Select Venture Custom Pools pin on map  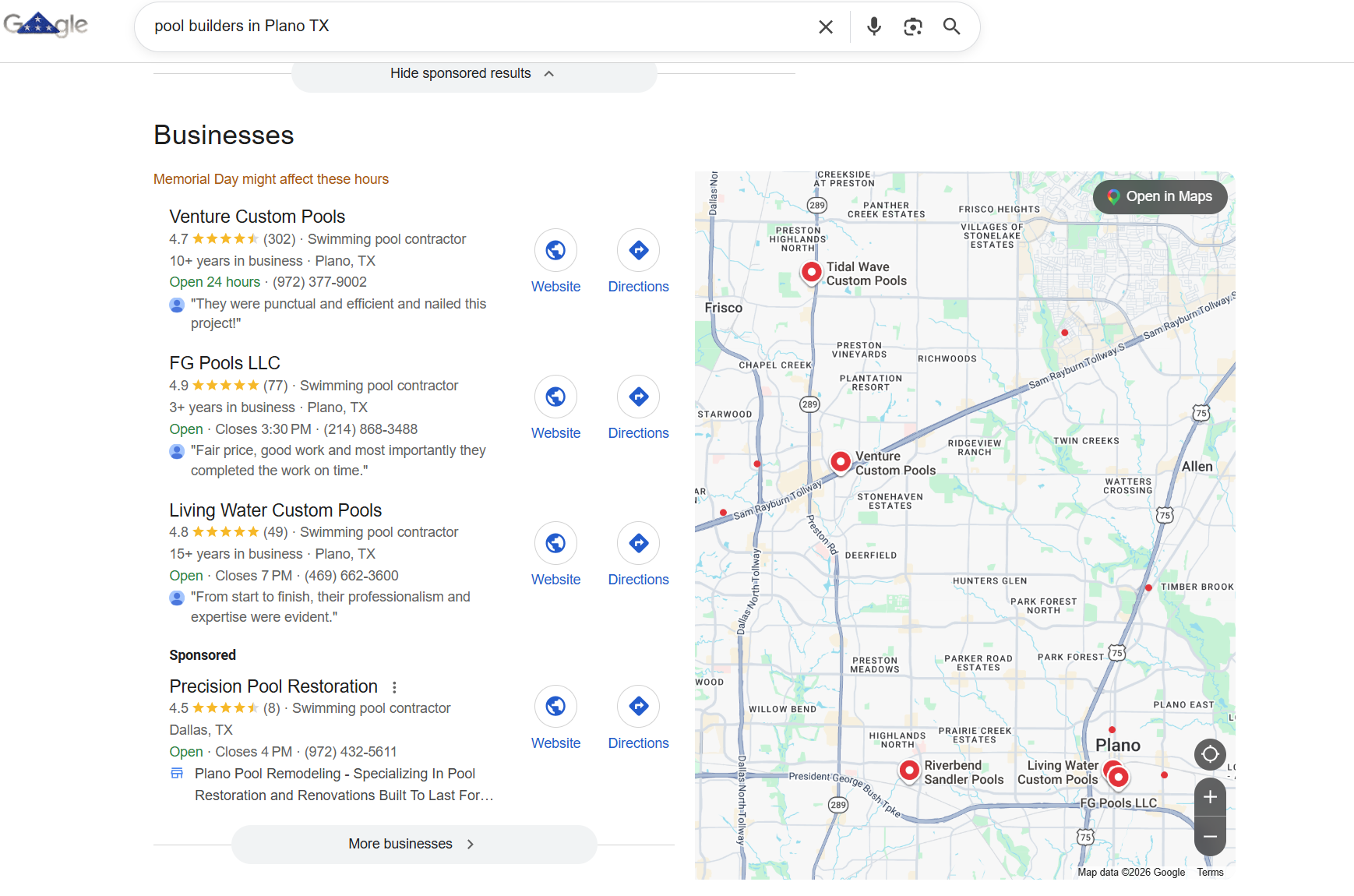840,462
